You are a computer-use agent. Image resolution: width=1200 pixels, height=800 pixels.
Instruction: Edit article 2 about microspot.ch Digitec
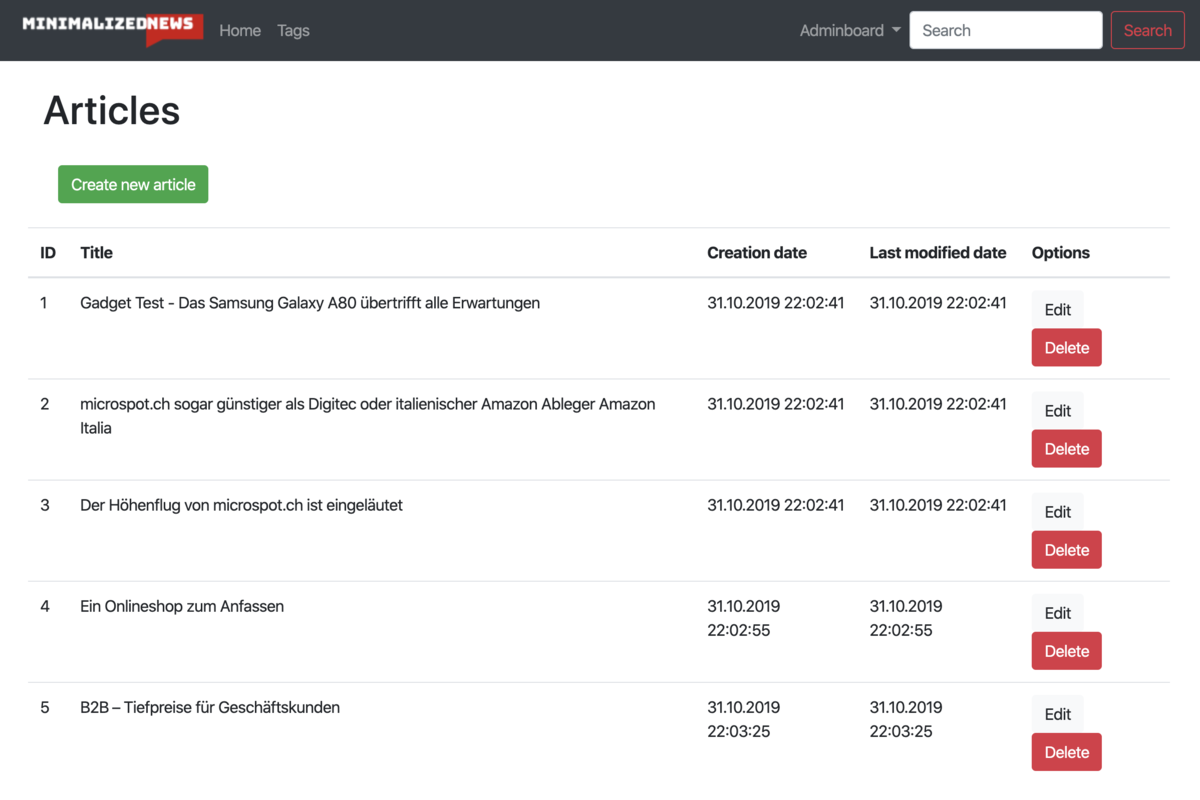click(1057, 411)
